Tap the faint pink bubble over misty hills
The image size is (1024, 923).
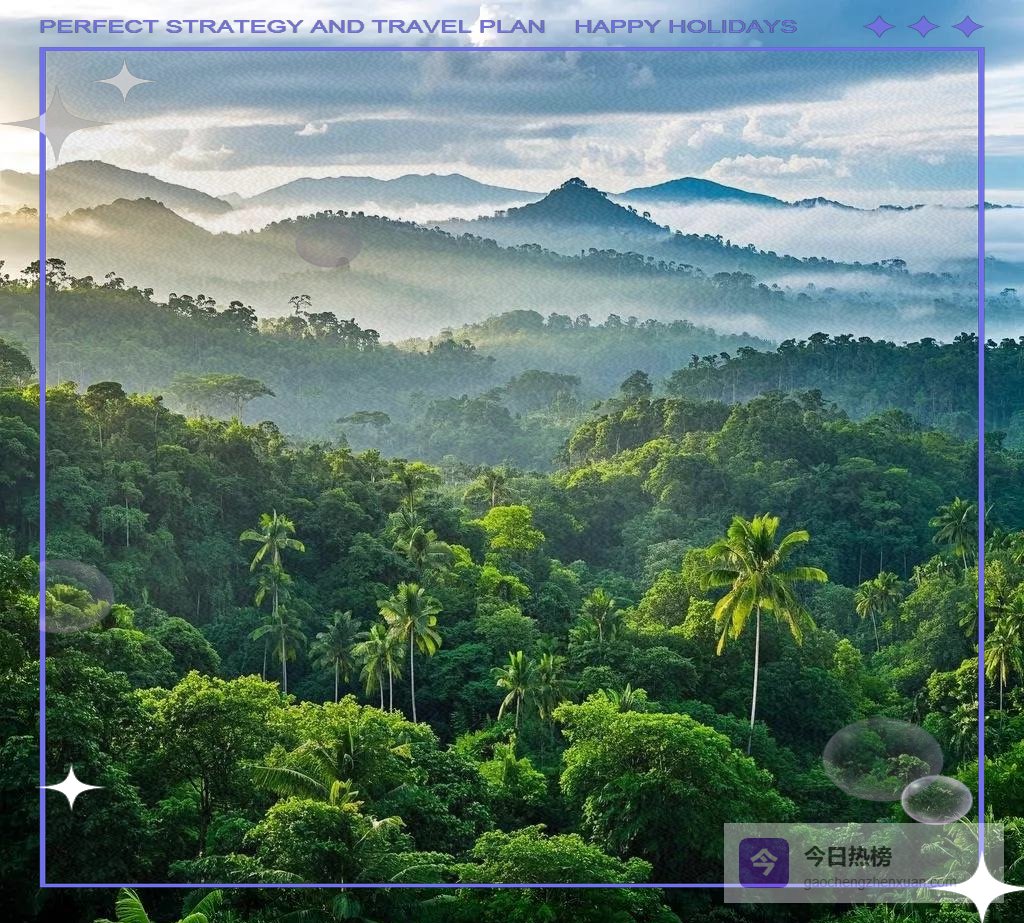click(328, 245)
